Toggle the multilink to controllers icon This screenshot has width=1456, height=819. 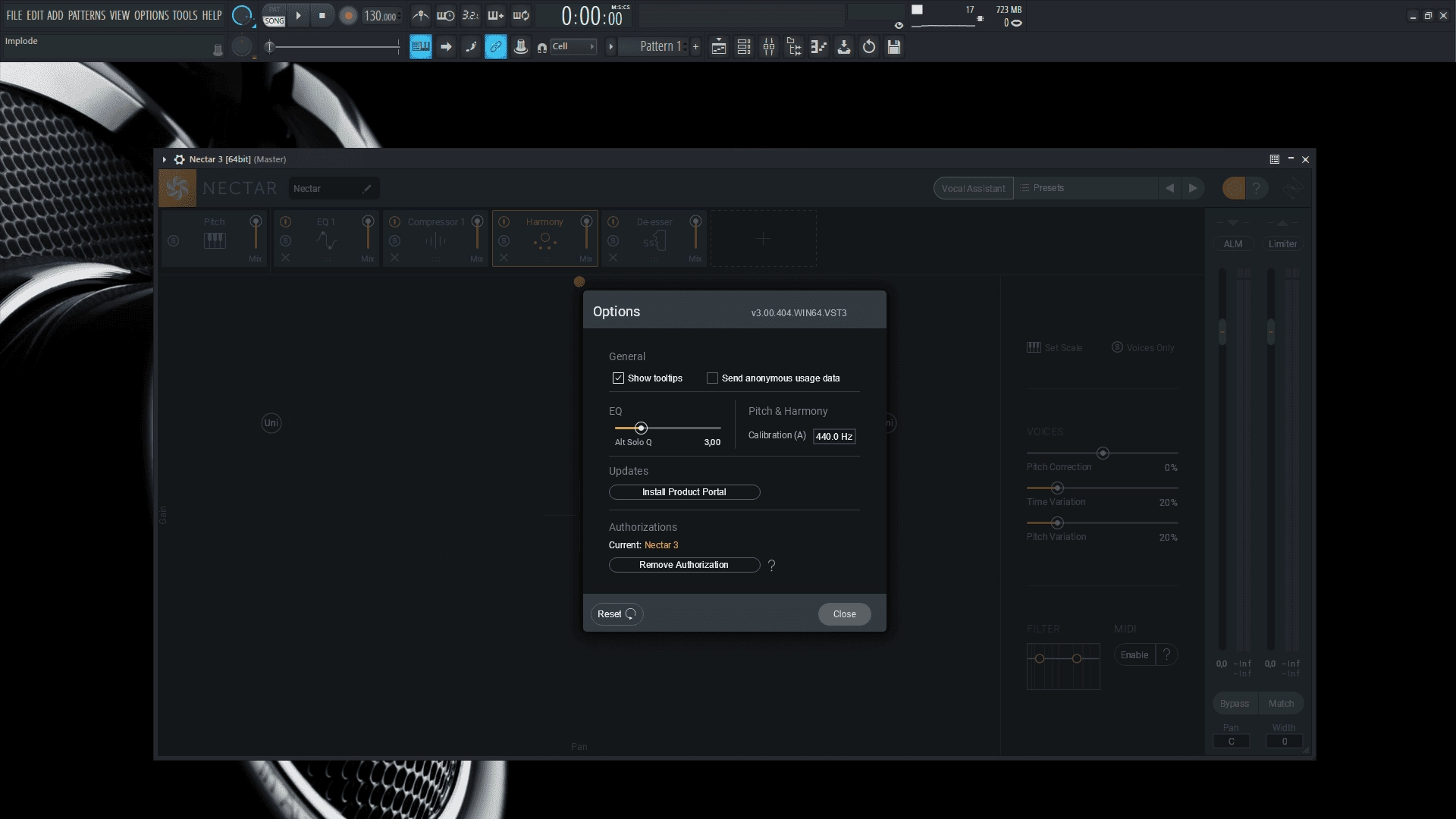(x=496, y=47)
